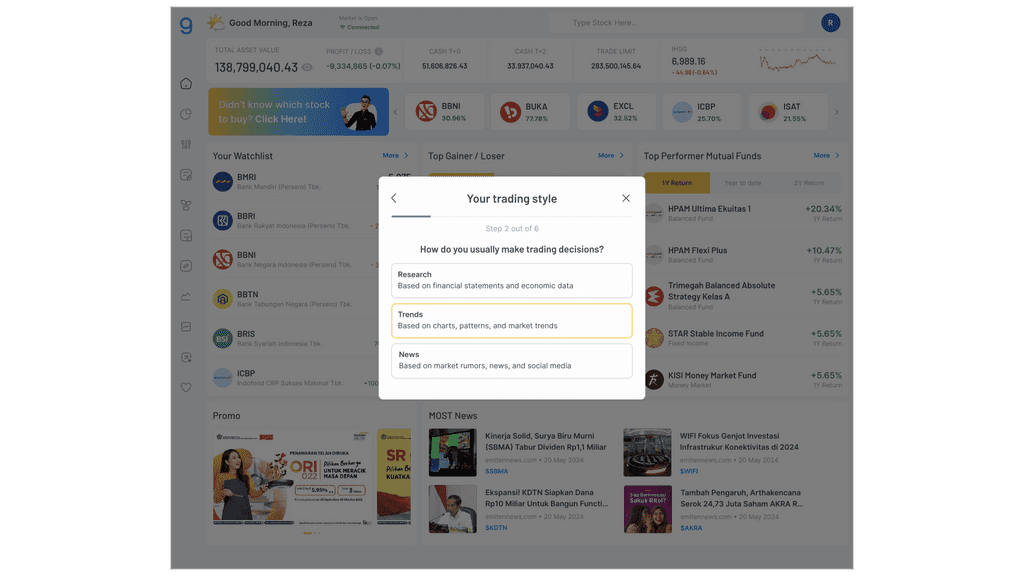This screenshot has width=1024, height=576.
Task: Open STAR Stable Income Fund
Action: click(743, 338)
